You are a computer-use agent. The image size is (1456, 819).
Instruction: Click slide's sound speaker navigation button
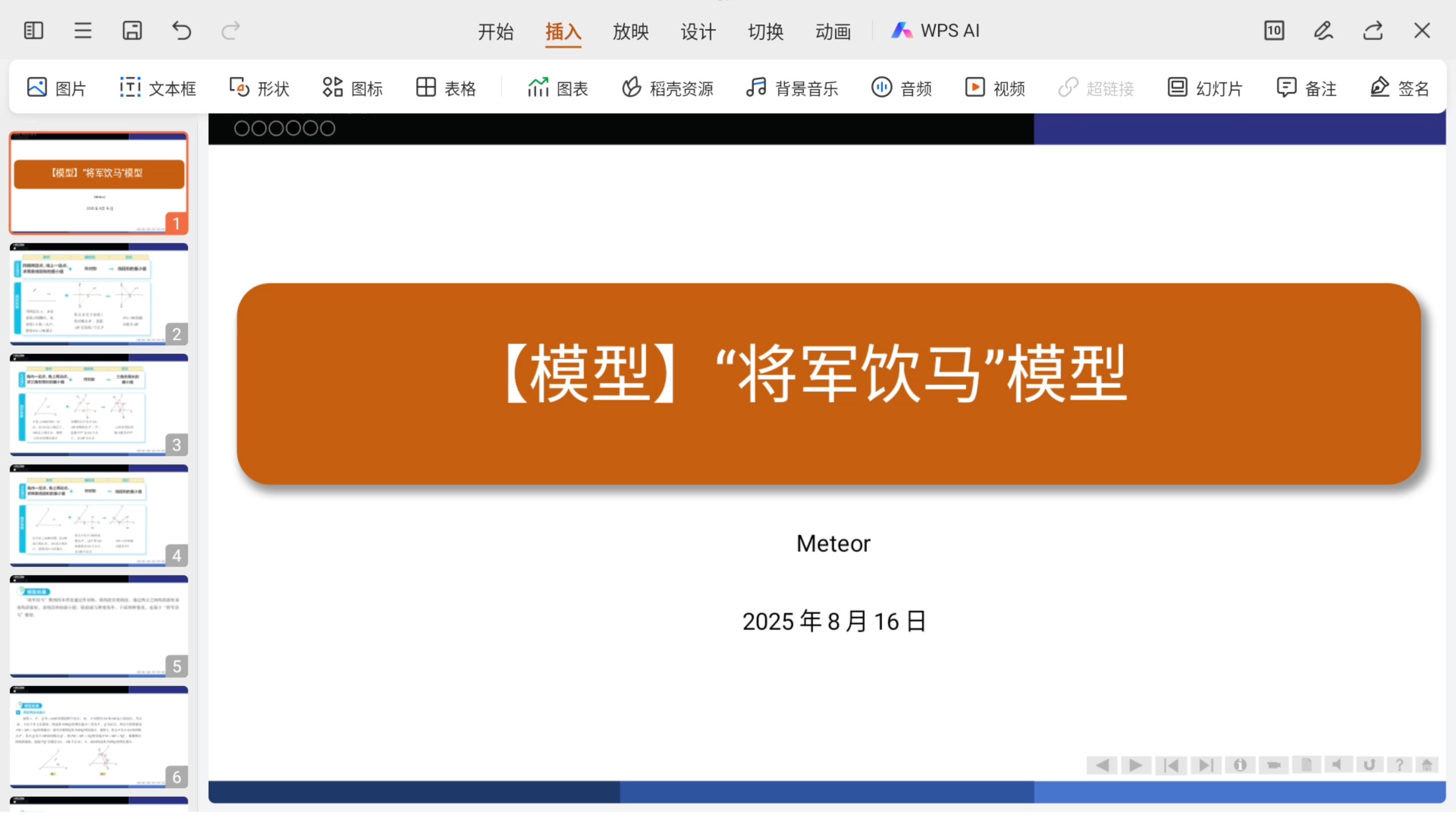click(1338, 765)
